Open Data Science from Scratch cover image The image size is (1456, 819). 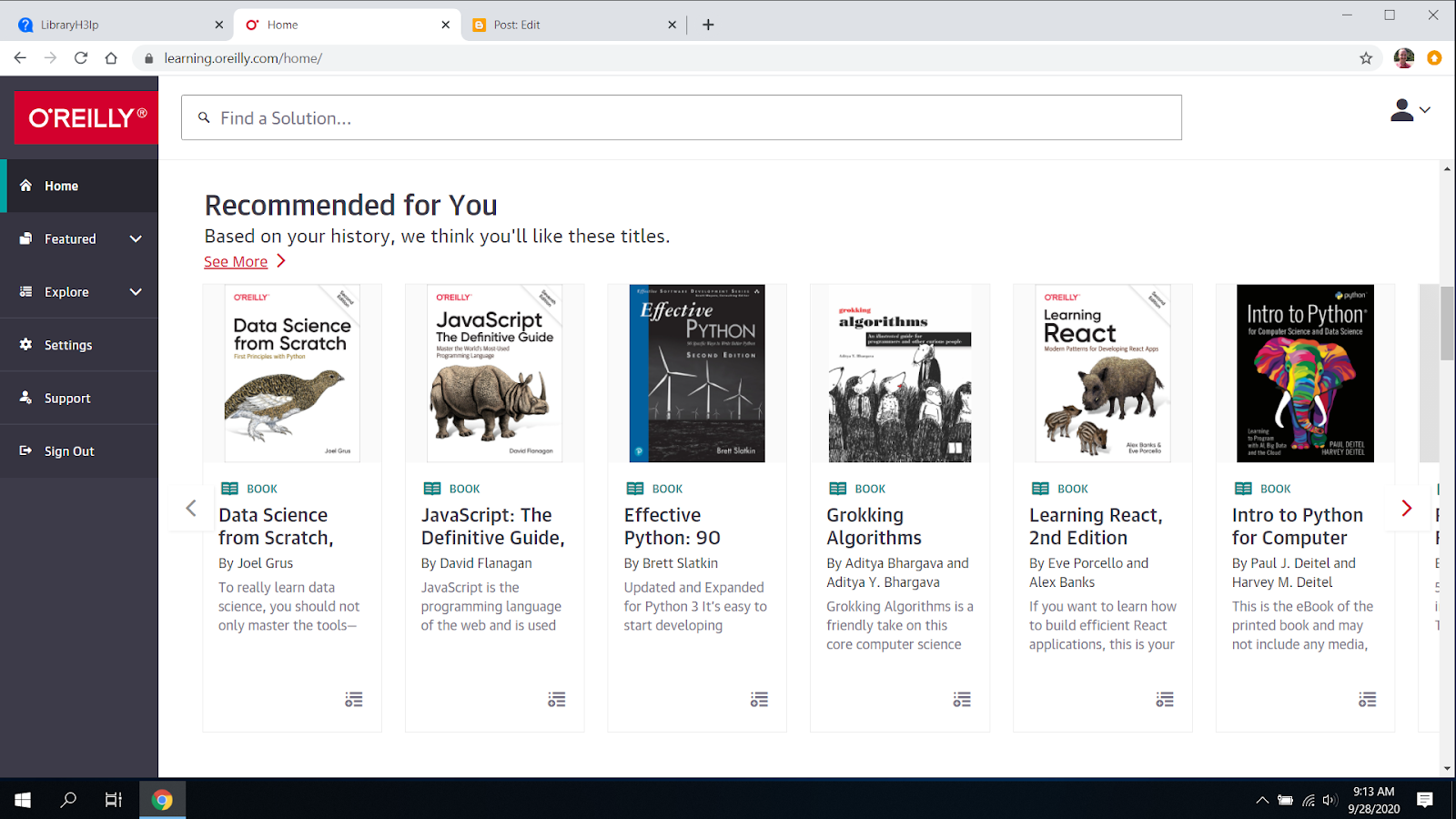pos(292,373)
